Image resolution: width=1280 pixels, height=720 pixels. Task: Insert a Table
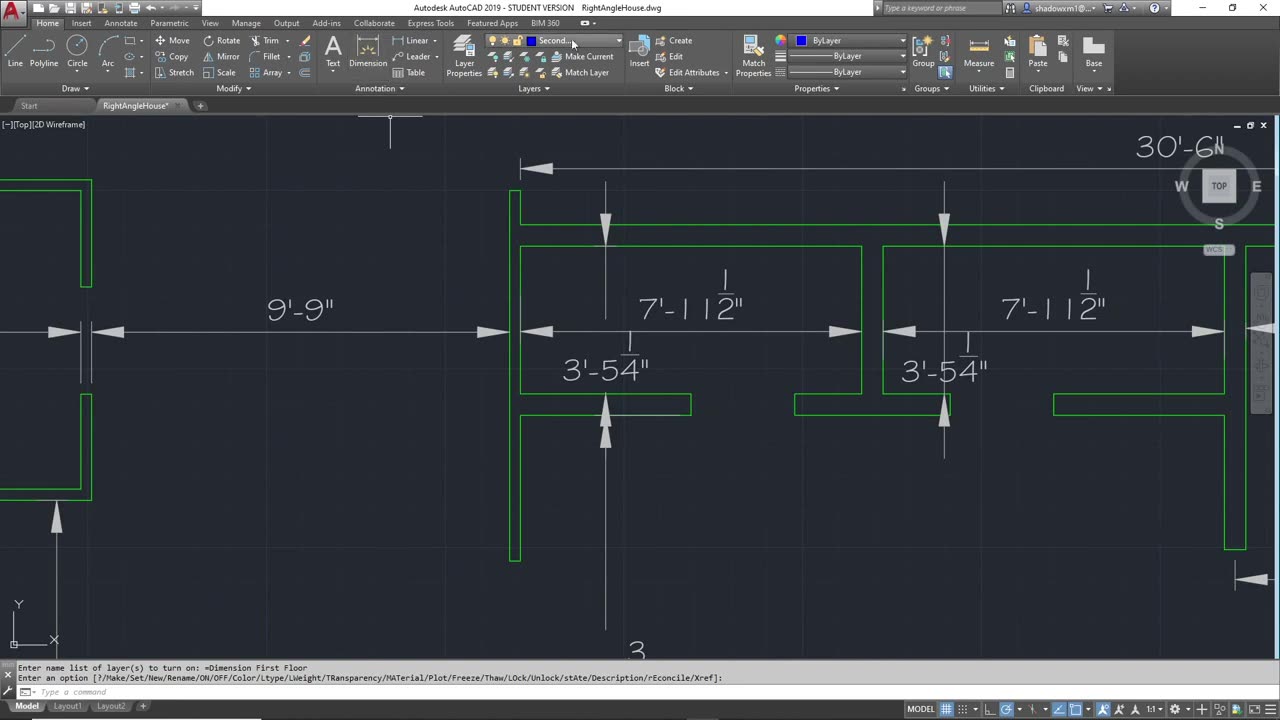click(409, 73)
